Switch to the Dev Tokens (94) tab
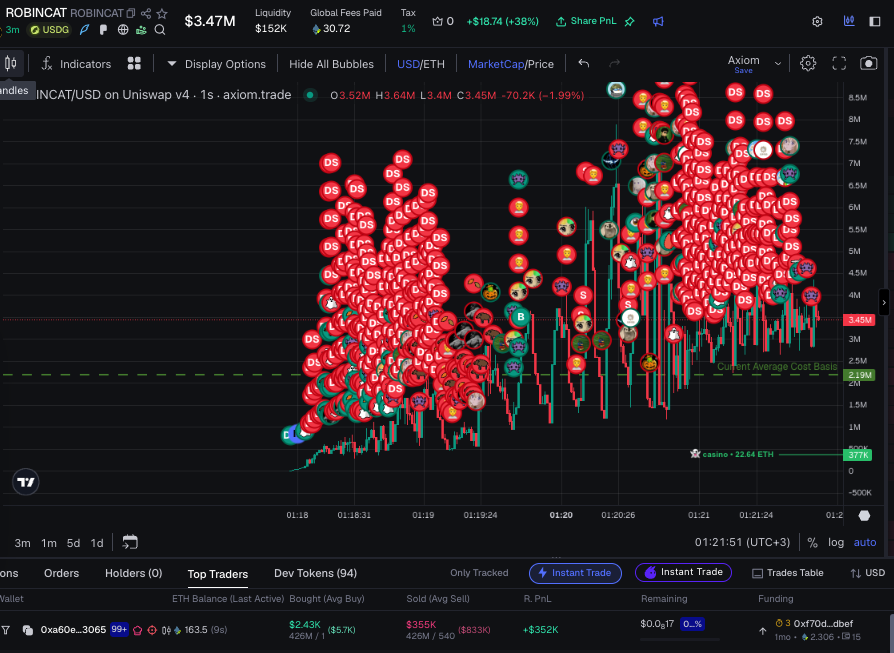This screenshot has height=653, width=894. pyautogui.click(x=315, y=573)
